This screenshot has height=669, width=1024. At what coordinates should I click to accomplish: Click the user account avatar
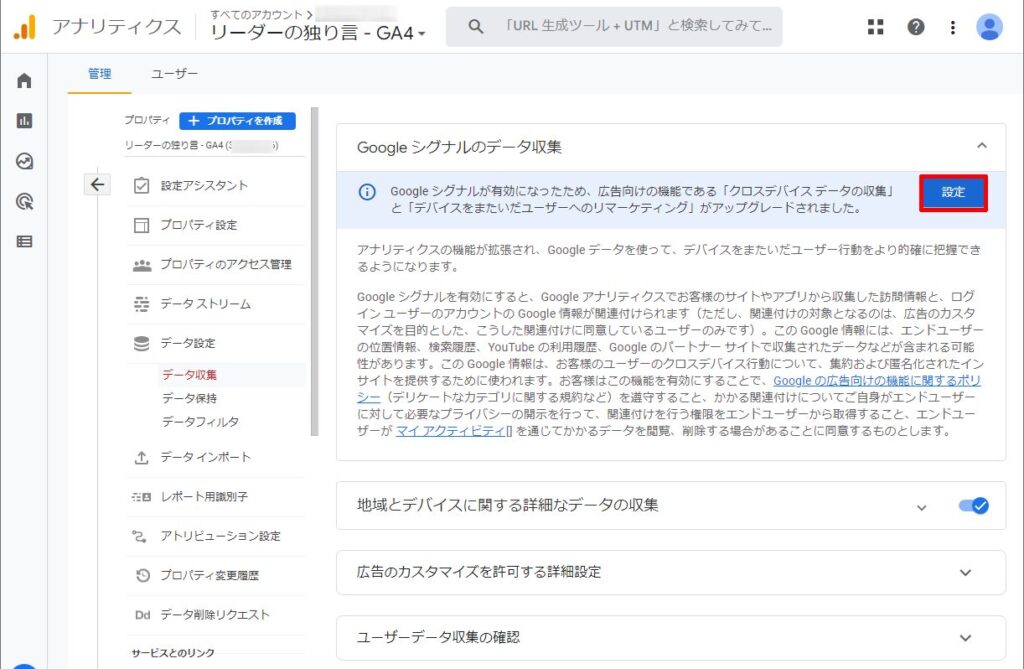[x=989, y=27]
